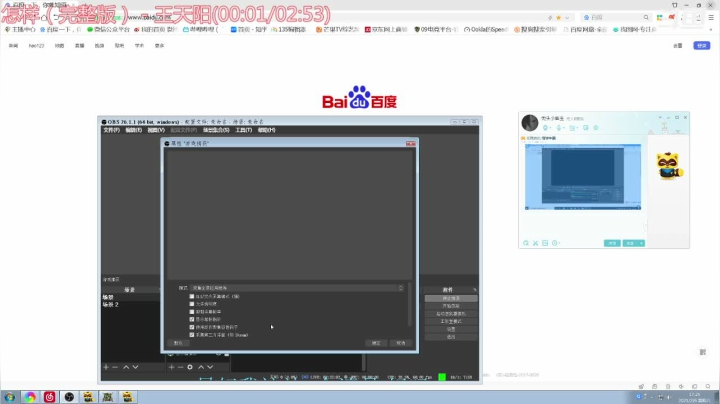Open the 工具(T) menu in OBS
Viewport: 720px width, 404px height.
point(243,130)
